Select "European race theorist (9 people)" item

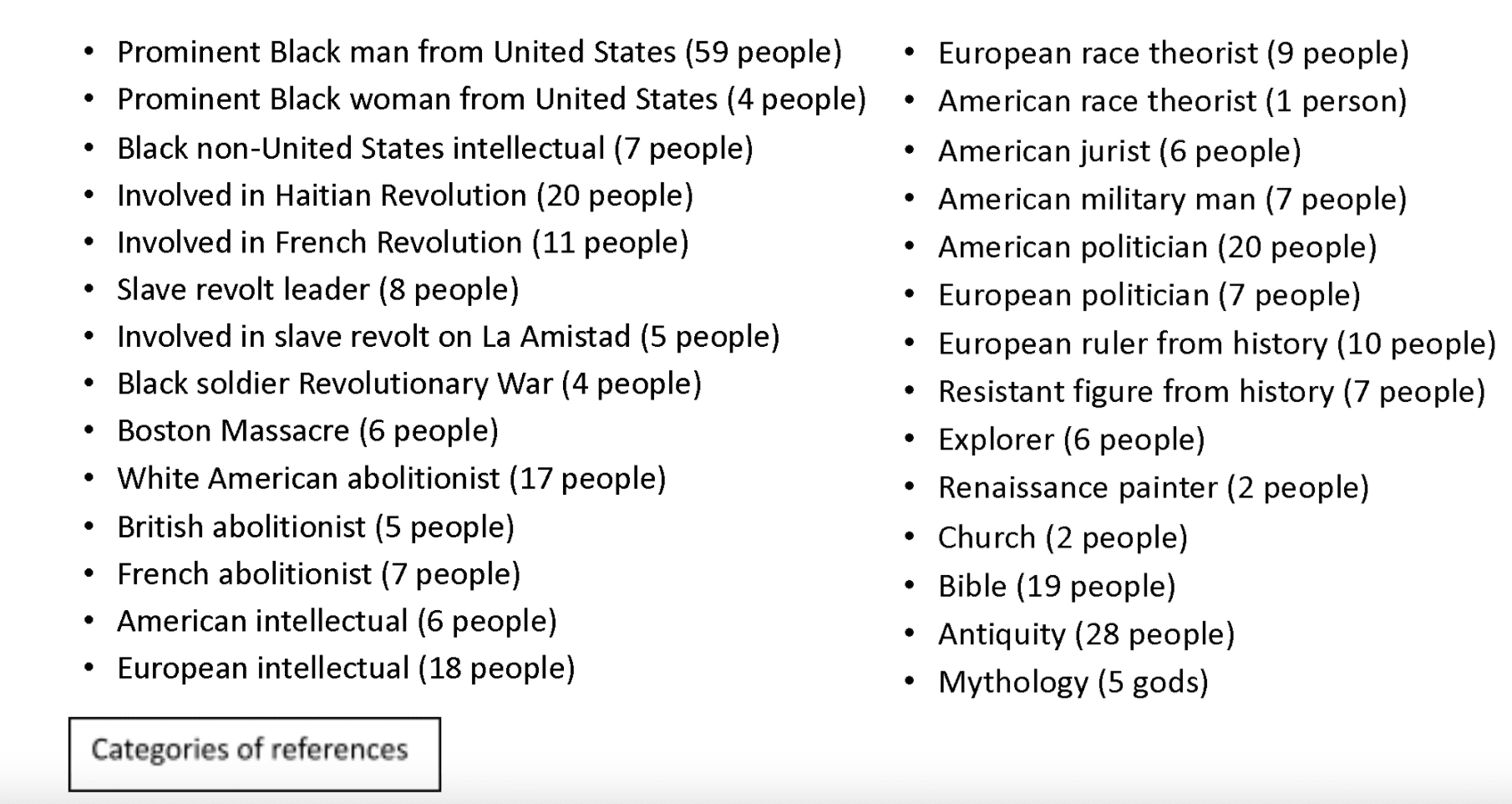(1173, 53)
